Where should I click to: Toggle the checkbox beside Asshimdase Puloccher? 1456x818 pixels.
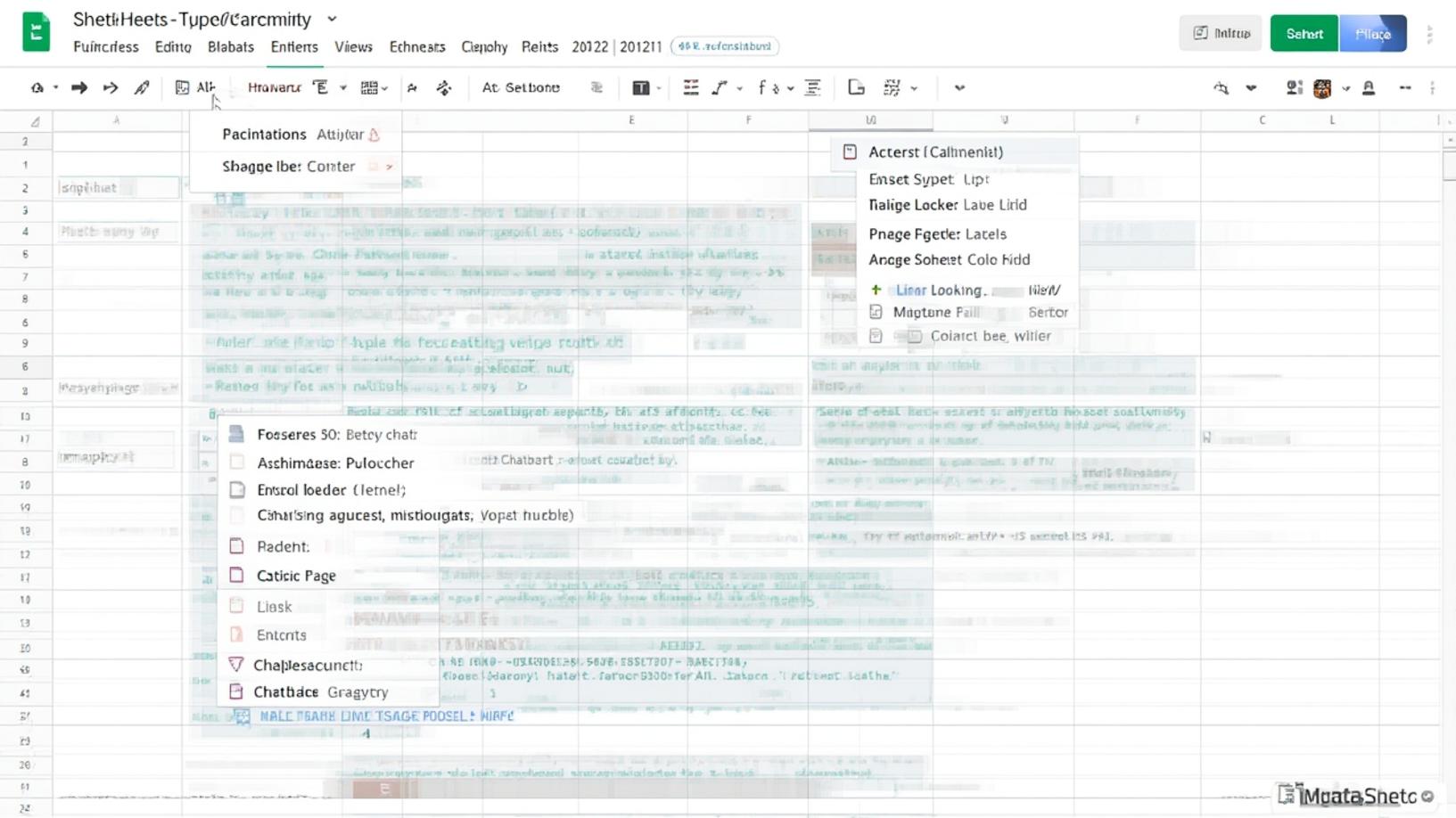(x=236, y=462)
